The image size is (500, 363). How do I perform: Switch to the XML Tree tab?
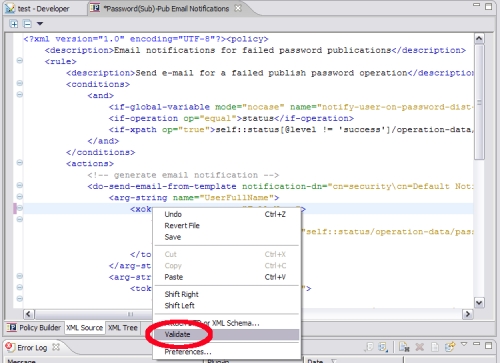(123, 328)
